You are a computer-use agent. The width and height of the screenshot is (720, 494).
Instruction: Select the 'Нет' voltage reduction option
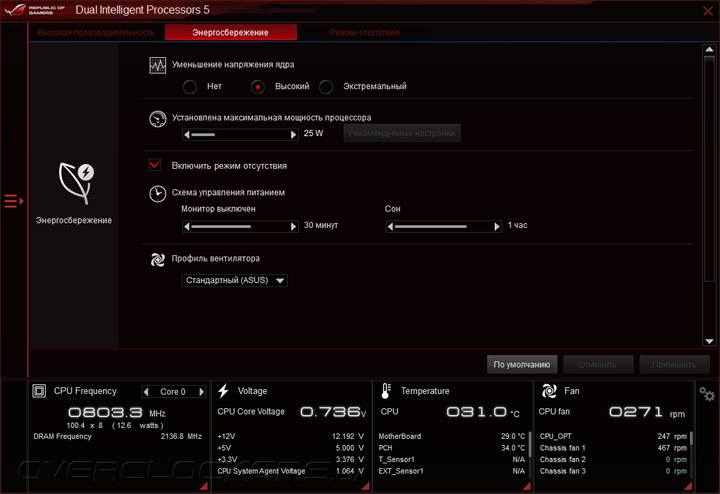pos(190,86)
